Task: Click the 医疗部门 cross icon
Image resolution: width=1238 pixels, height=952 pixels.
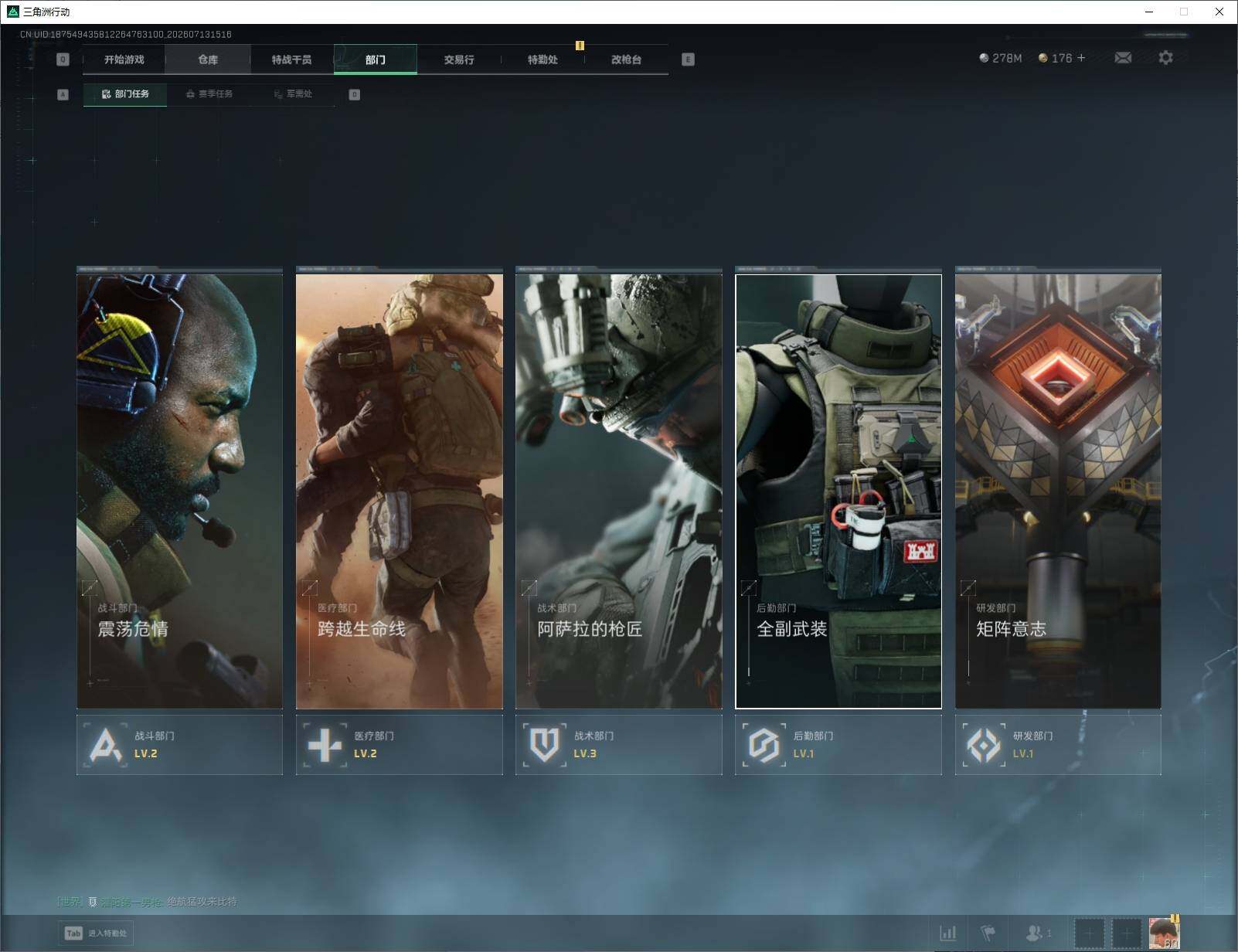Action: coord(325,745)
